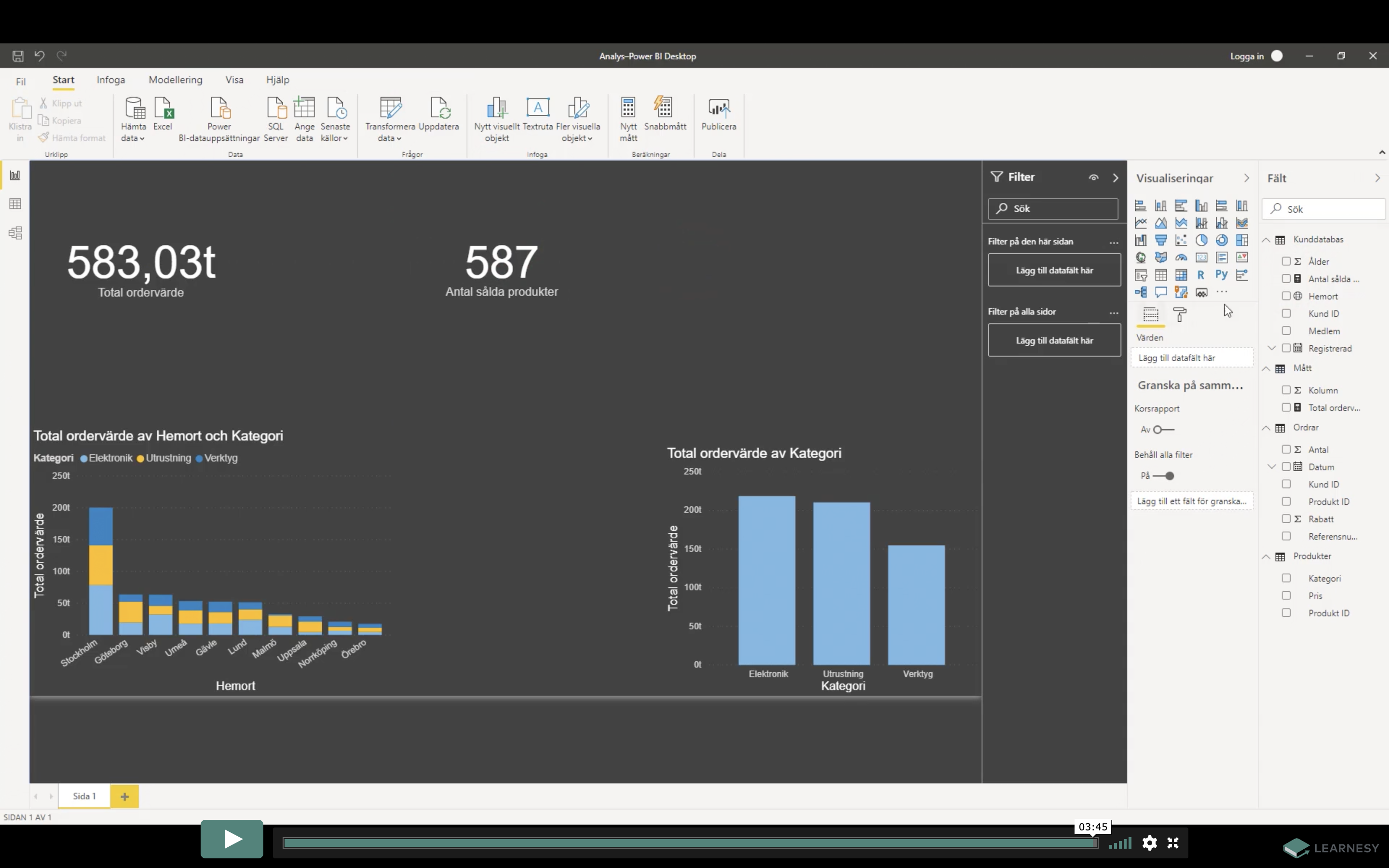Select the globe map visualization
The height and width of the screenshot is (868, 1389).
pyautogui.click(x=1141, y=257)
